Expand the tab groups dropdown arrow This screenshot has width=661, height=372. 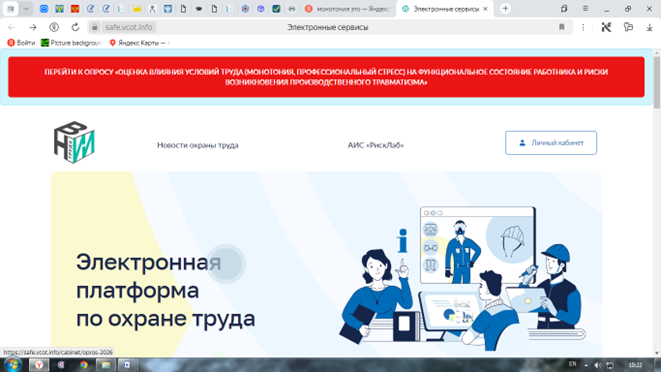pyautogui.click(x=26, y=8)
